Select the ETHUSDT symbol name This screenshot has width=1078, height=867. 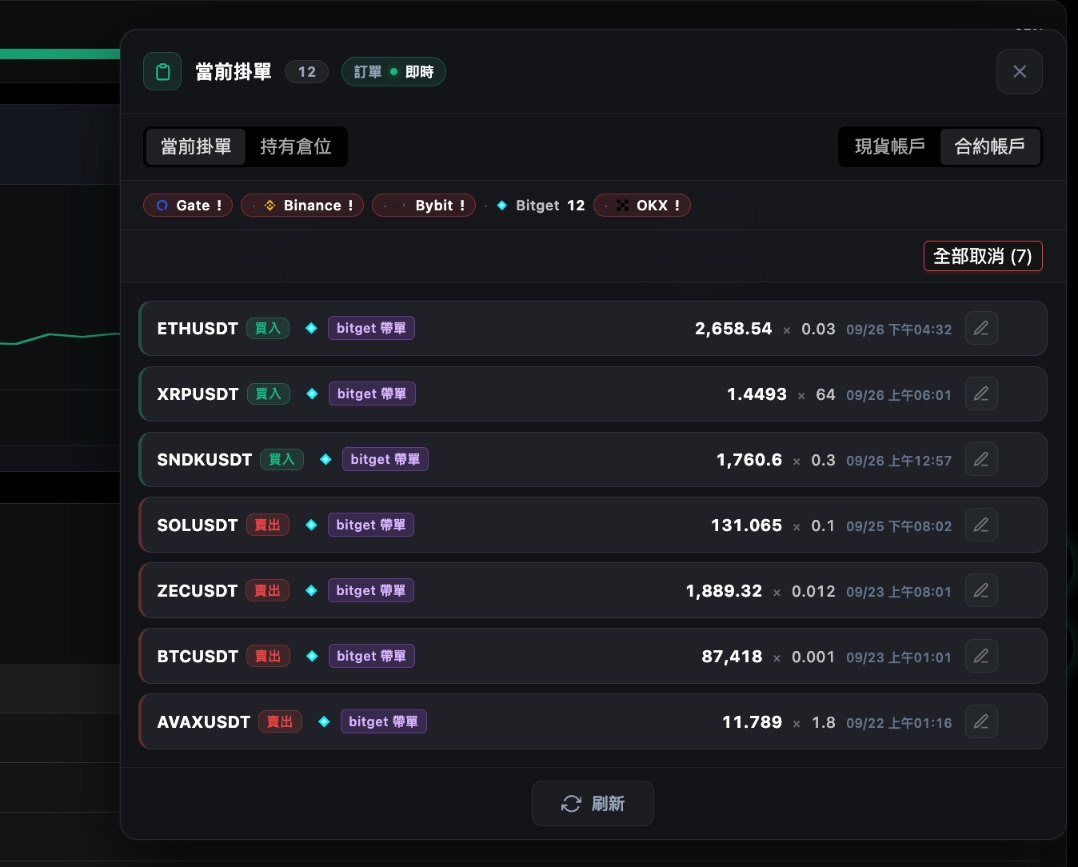click(x=197, y=329)
